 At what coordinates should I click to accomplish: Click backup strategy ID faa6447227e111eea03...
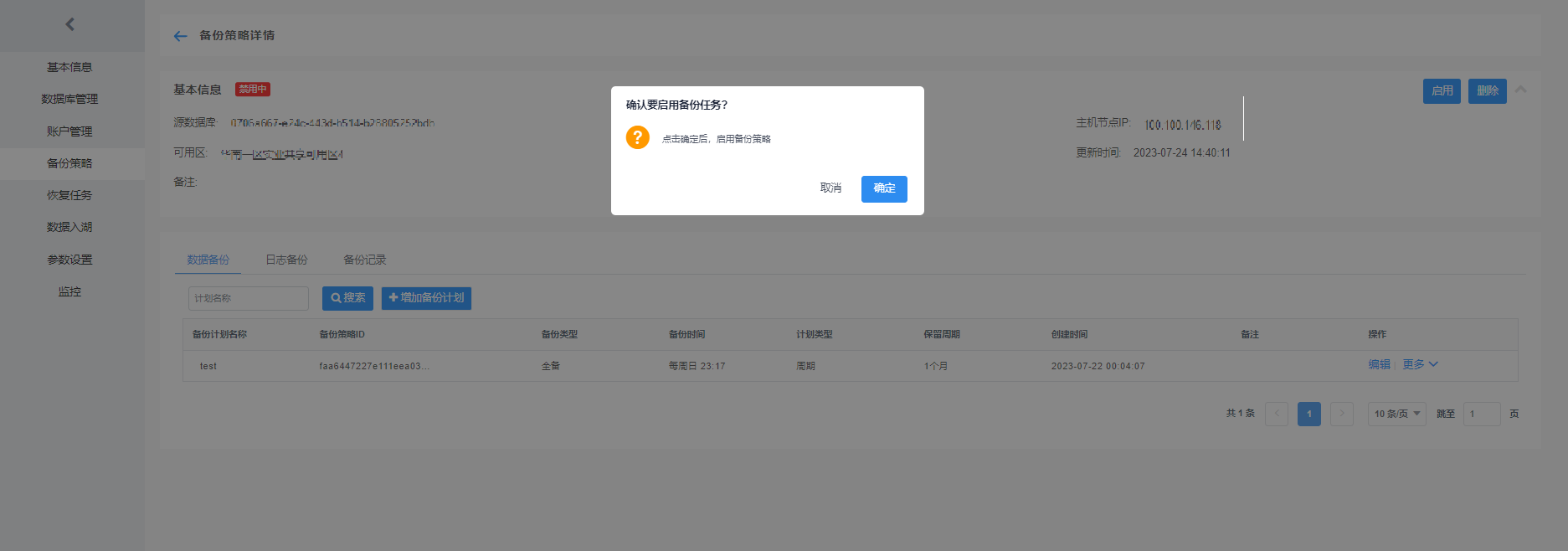(374, 366)
